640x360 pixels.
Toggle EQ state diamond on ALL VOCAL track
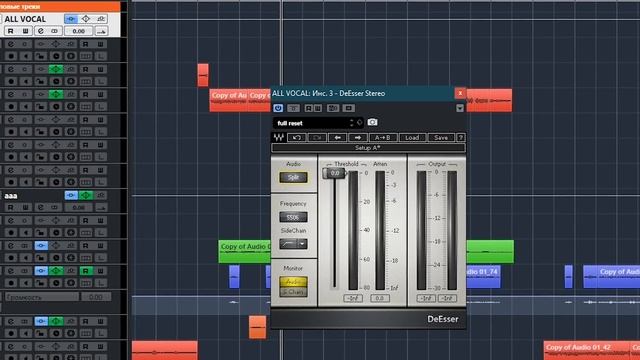coord(86,19)
